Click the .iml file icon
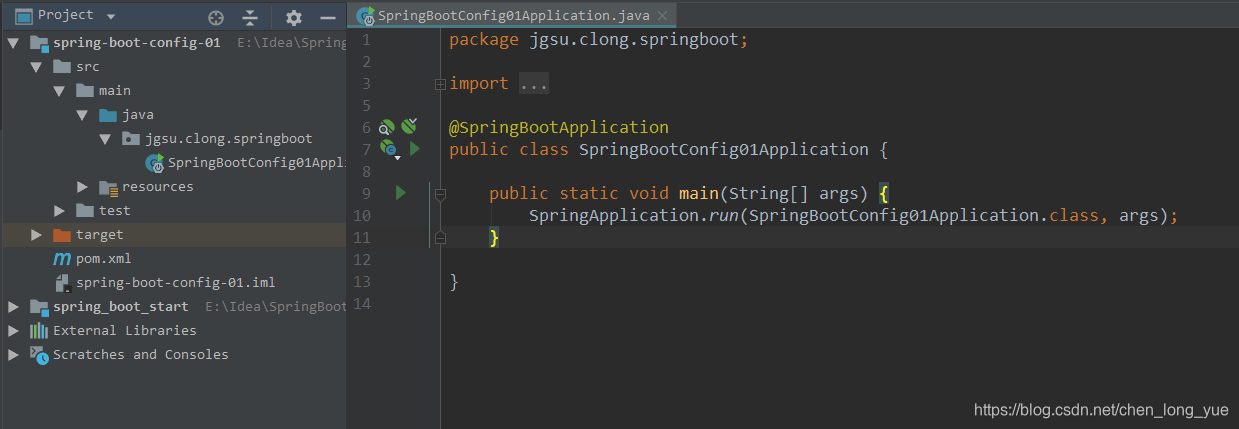Screen dimensions: 1239x429 click(62, 283)
